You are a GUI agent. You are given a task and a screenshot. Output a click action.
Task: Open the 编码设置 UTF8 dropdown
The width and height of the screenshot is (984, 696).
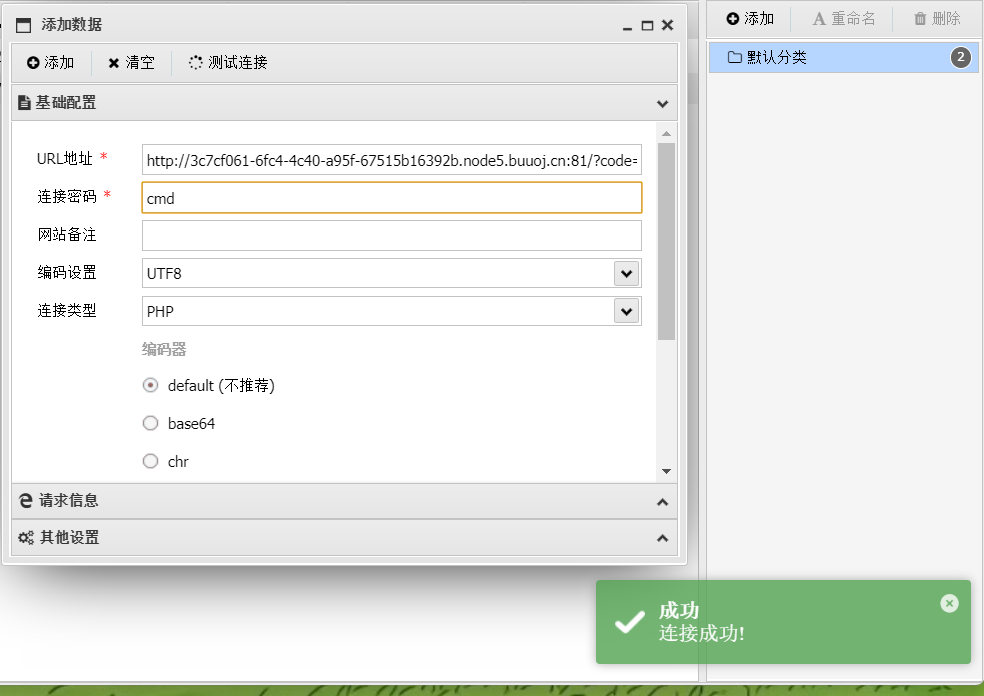pyautogui.click(x=626, y=273)
